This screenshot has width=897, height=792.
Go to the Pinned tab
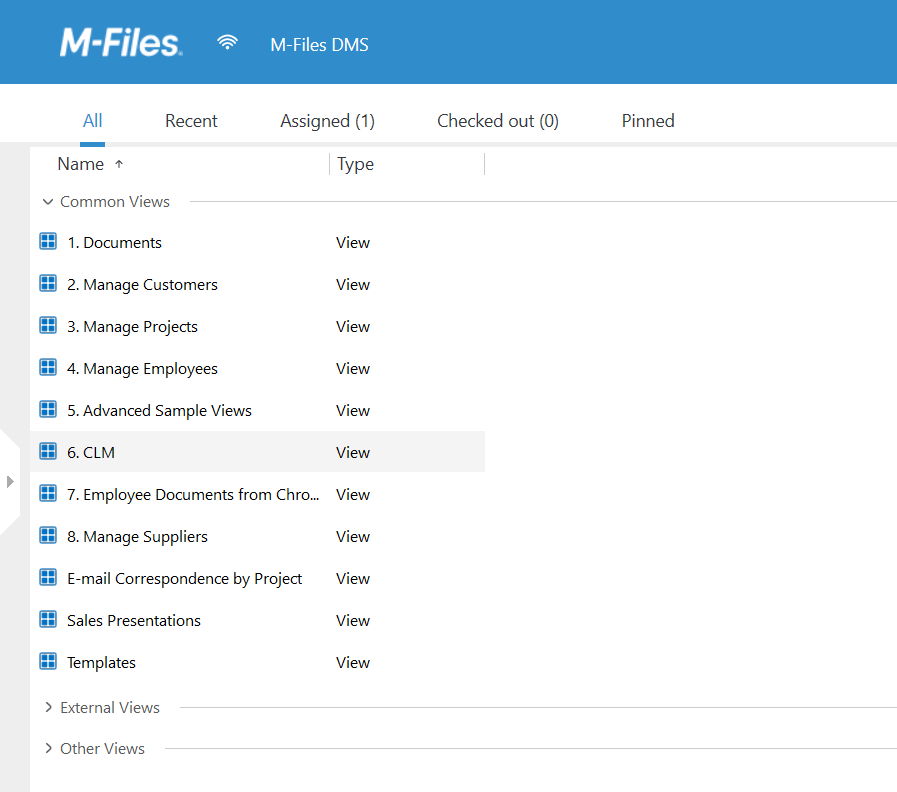tap(648, 121)
